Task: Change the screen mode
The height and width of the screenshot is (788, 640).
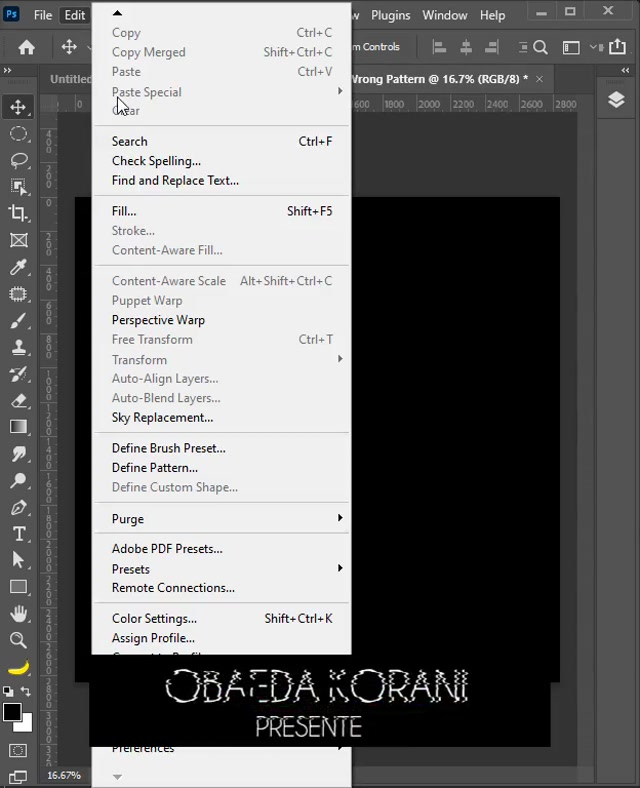Action: pos(18,776)
